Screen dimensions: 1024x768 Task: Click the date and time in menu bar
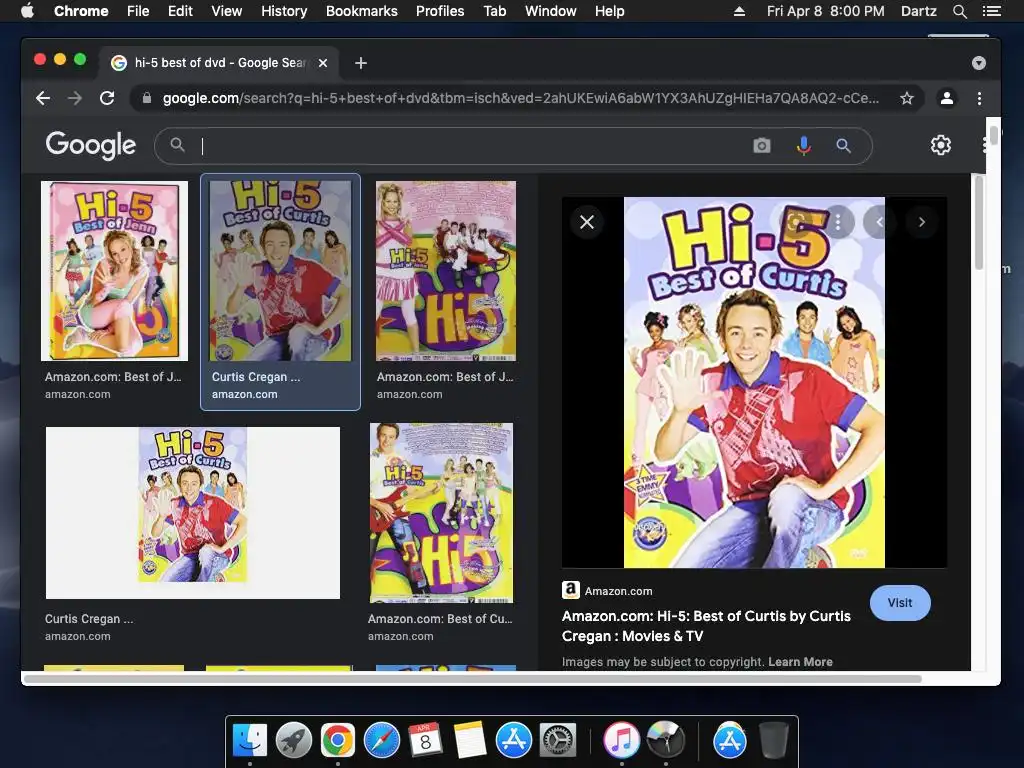point(825,11)
